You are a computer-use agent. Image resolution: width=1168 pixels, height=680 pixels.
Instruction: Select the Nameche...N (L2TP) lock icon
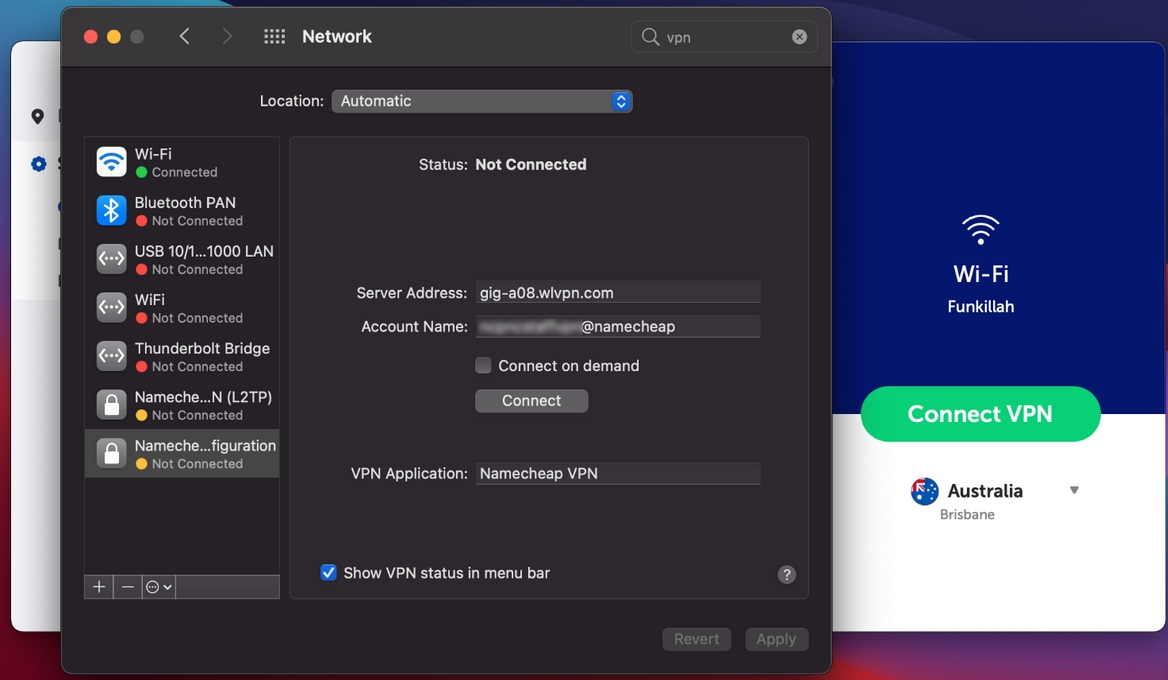pyautogui.click(x=112, y=404)
